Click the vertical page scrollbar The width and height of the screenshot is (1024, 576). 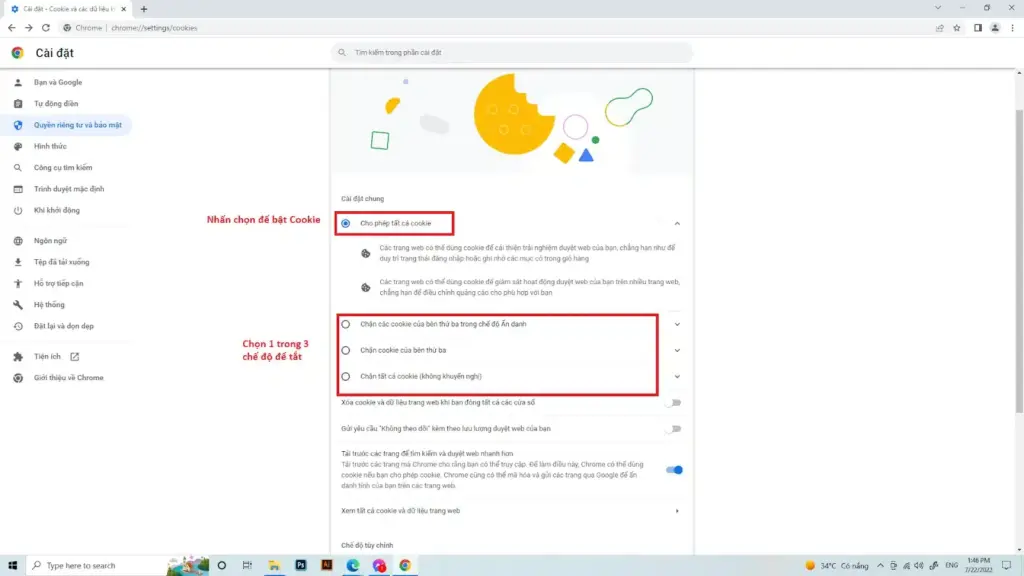tap(1019, 261)
